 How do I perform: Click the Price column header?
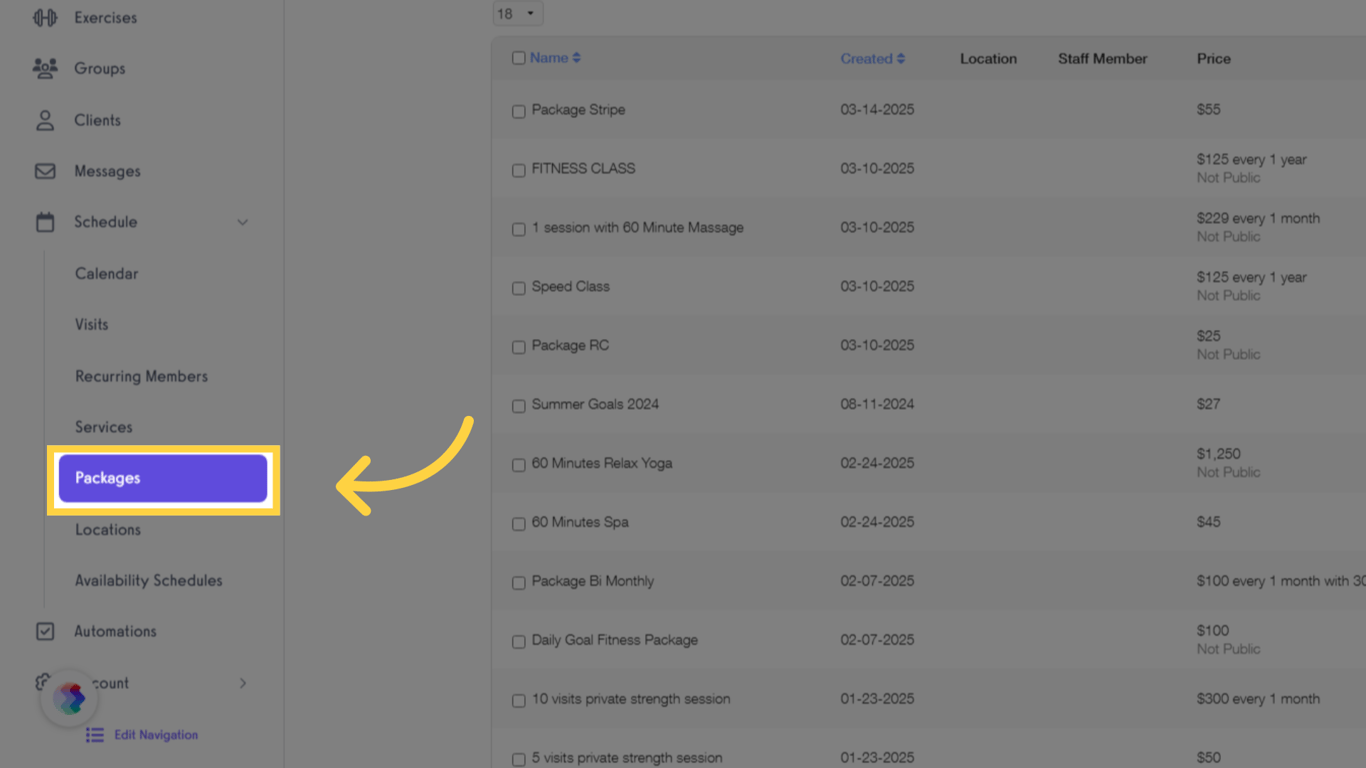tap(1213, 59)
